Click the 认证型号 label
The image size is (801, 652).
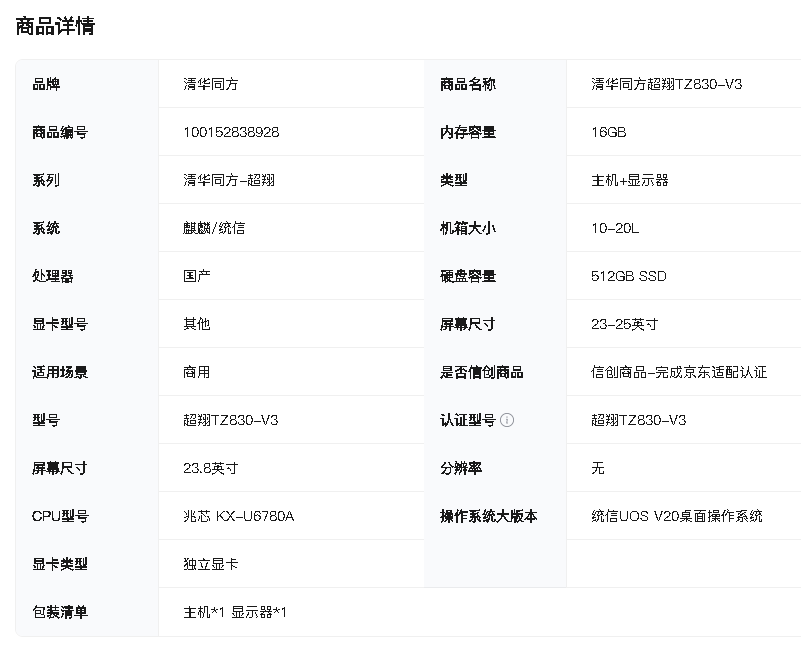(468, 420)
